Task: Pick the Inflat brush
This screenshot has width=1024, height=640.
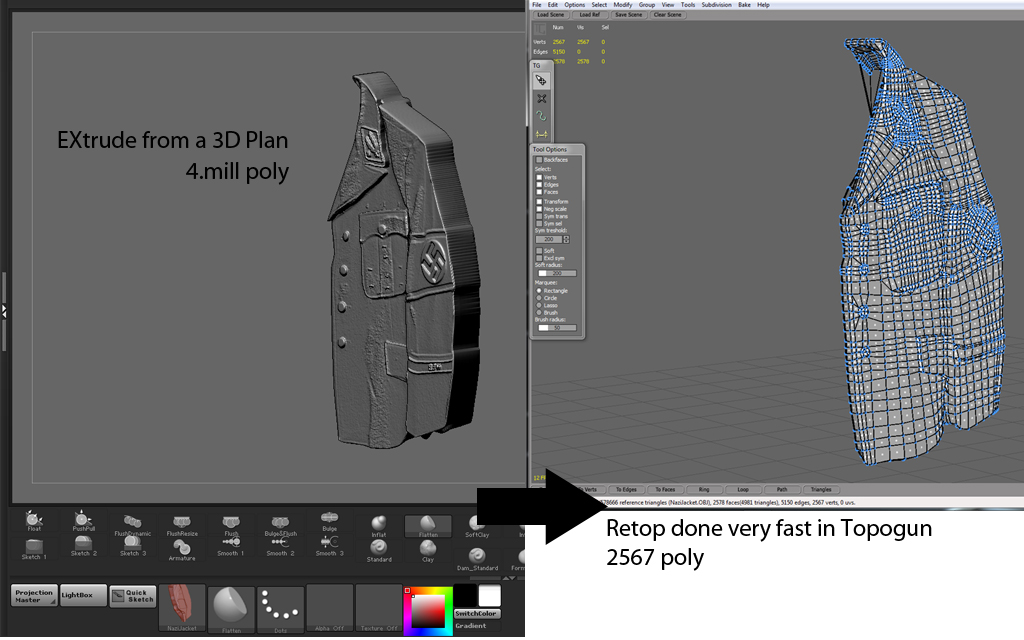Action: pos(379,526)
